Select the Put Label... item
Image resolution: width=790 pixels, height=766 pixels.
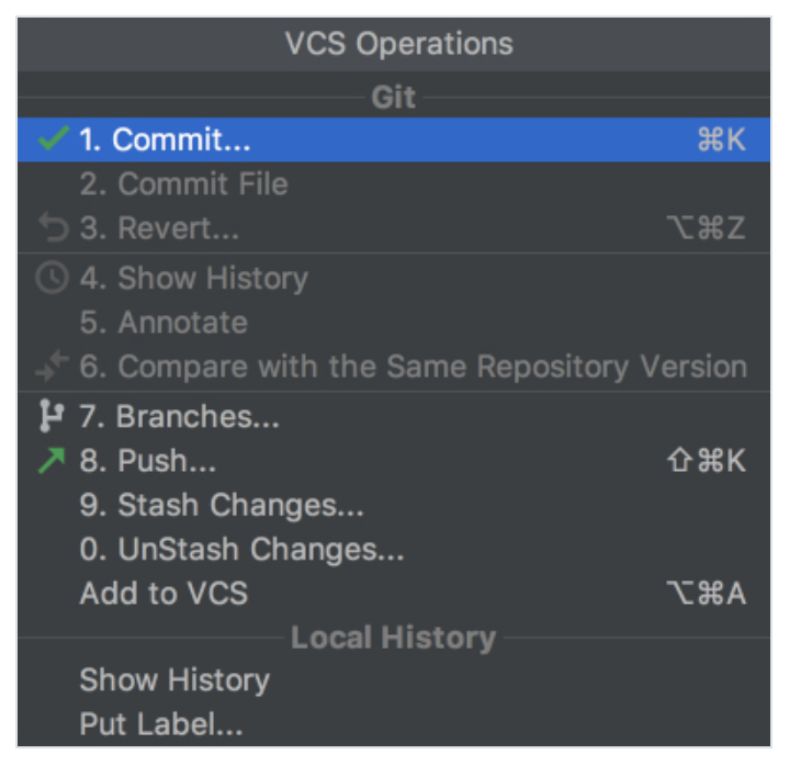[x=161, y=724]
